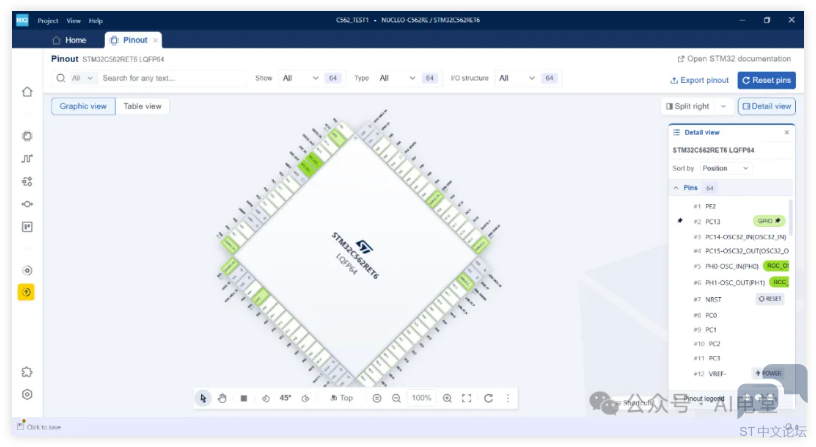Select the pointer cursor tool
816x447 pixels.
pos(203,398)
